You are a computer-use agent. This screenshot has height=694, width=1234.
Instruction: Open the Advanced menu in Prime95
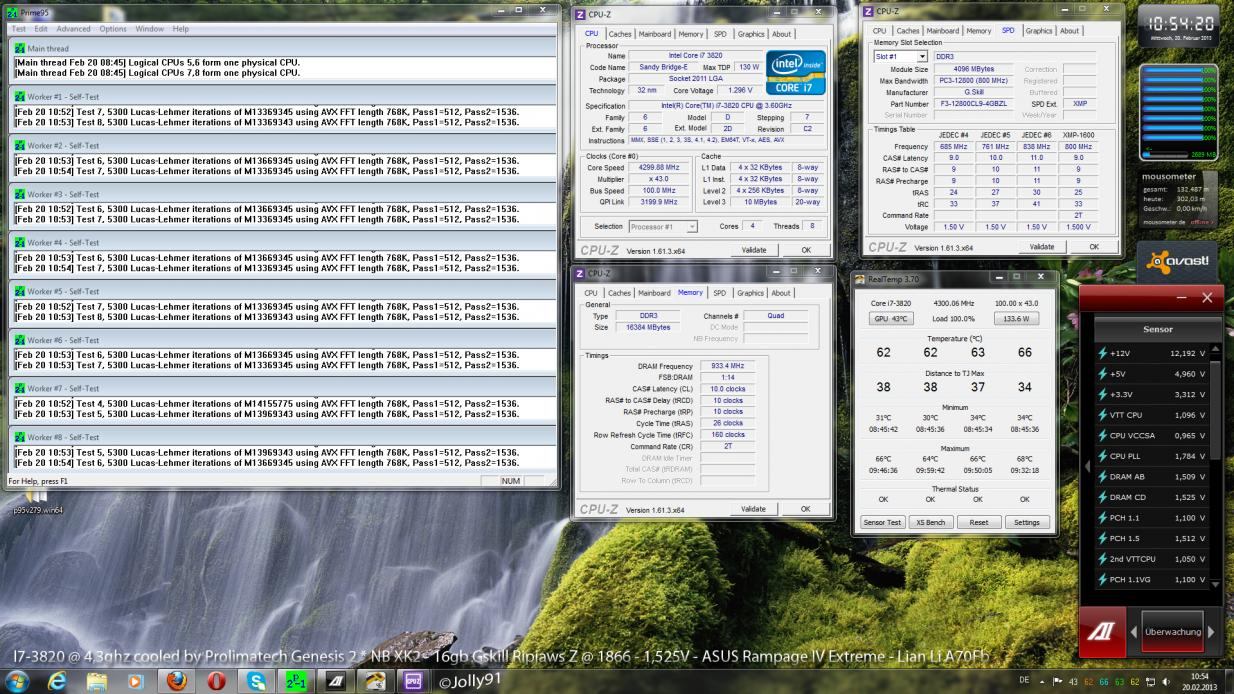click(73, 28)
